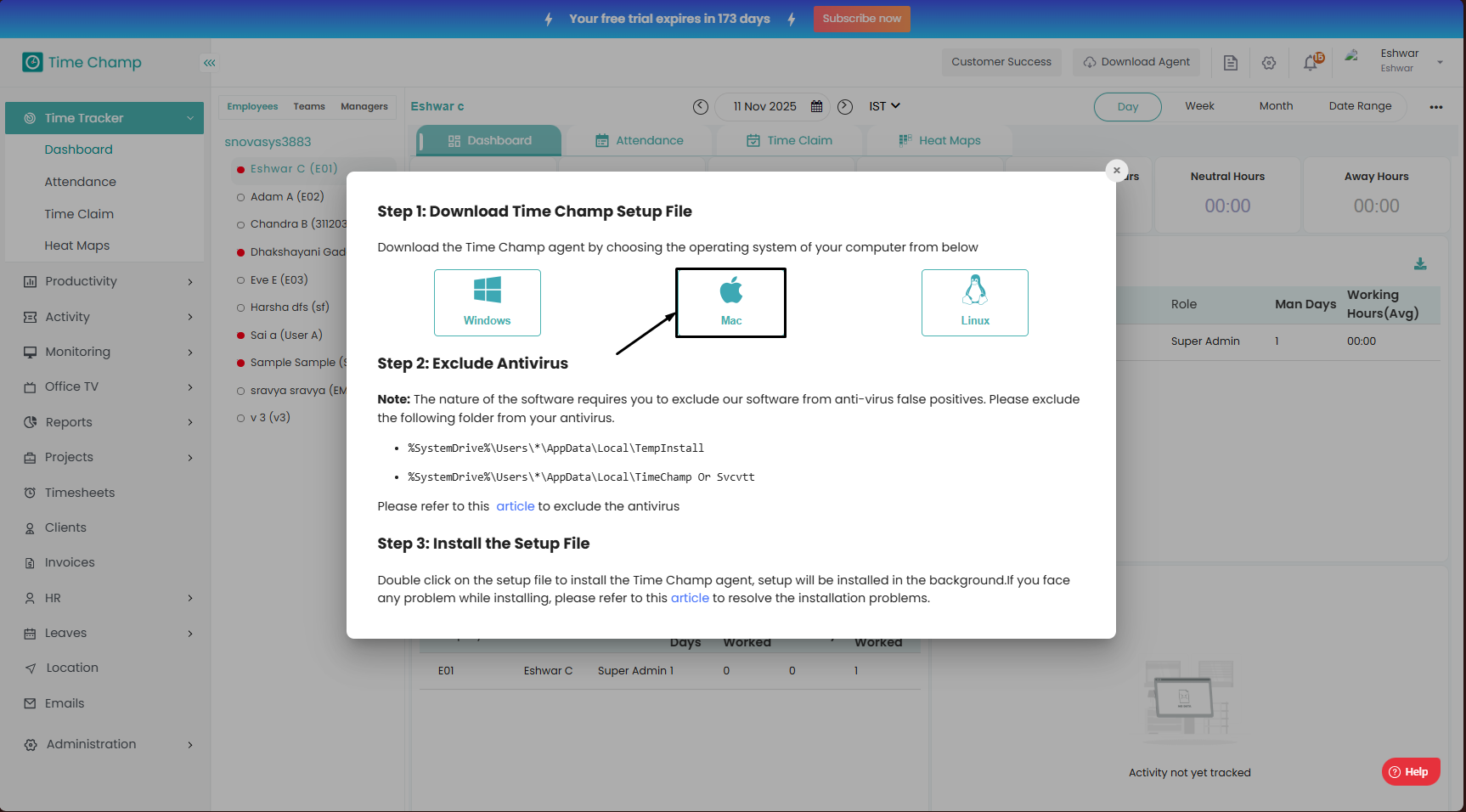1466x812 pixels.
Task: Select the Date Range view
Action: (1360, 106)
